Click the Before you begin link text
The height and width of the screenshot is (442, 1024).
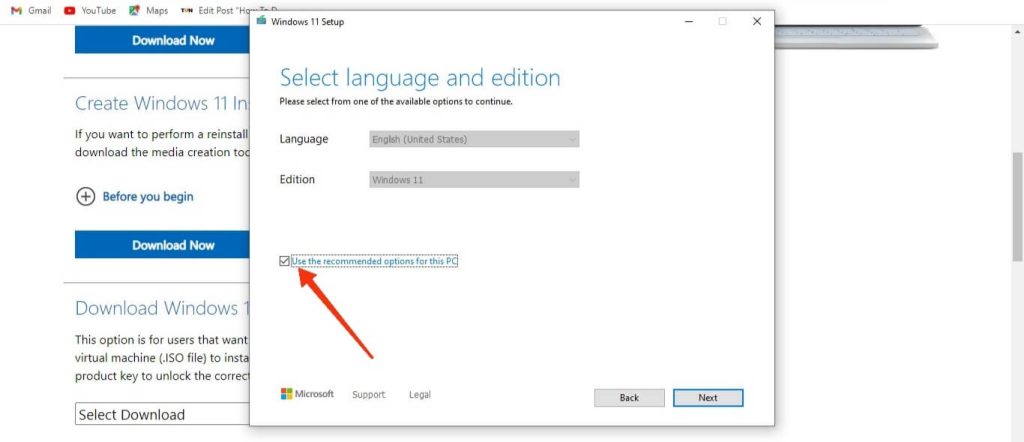tap(148, 197)
